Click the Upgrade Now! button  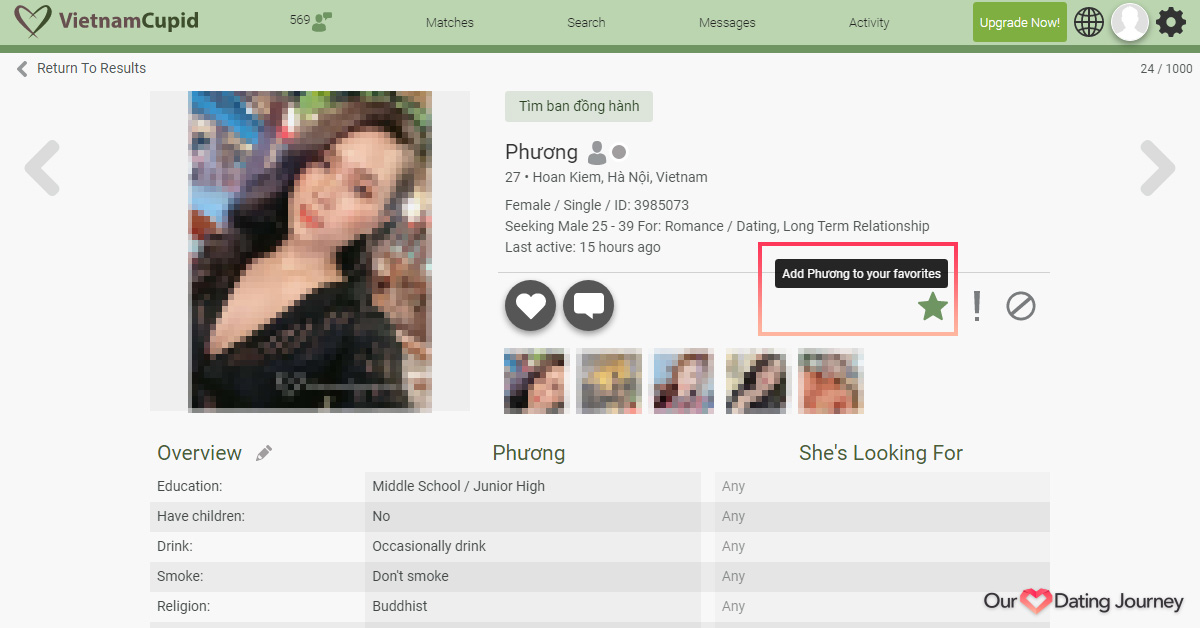[1019, 22]
